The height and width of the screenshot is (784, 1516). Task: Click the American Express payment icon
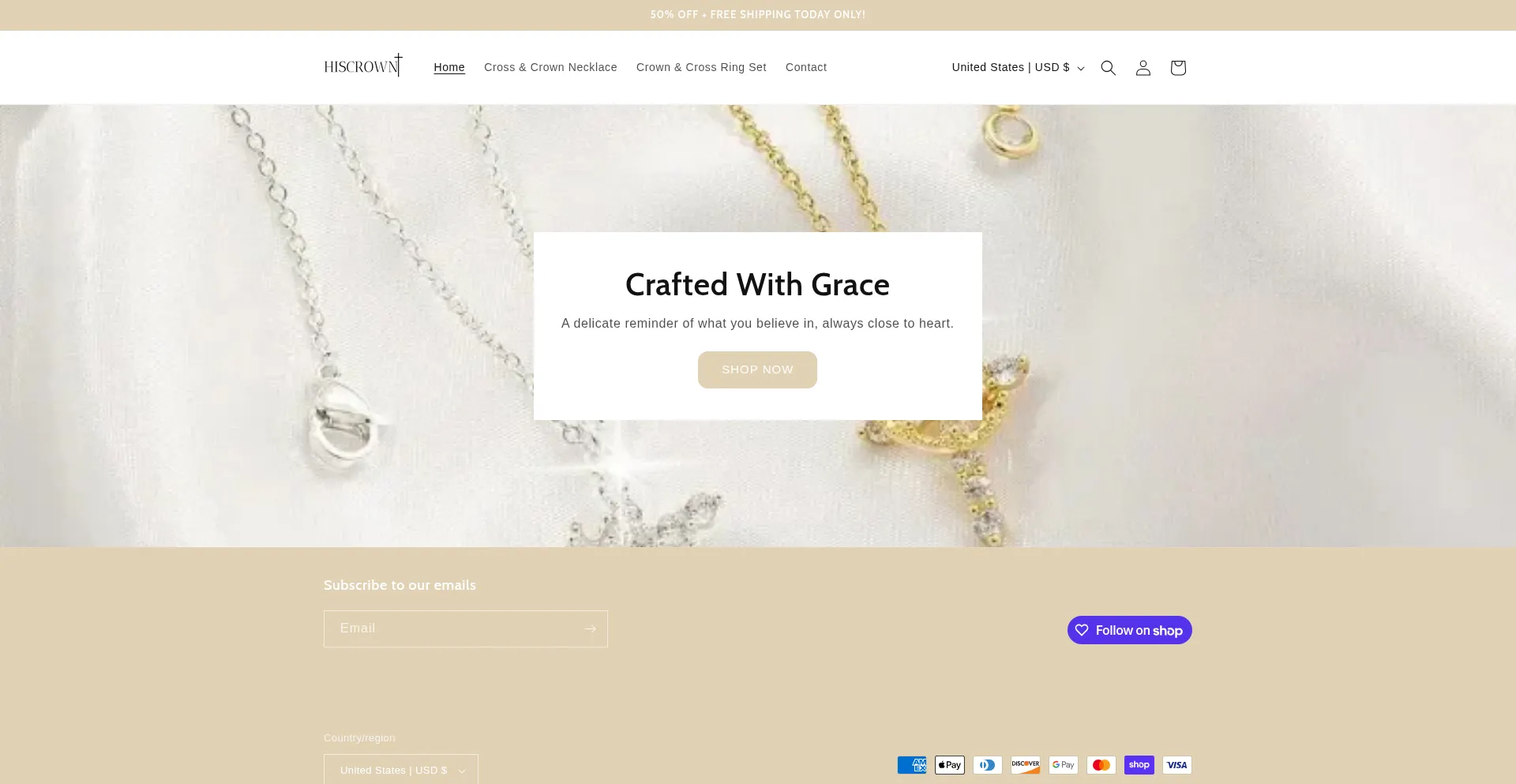912,765
